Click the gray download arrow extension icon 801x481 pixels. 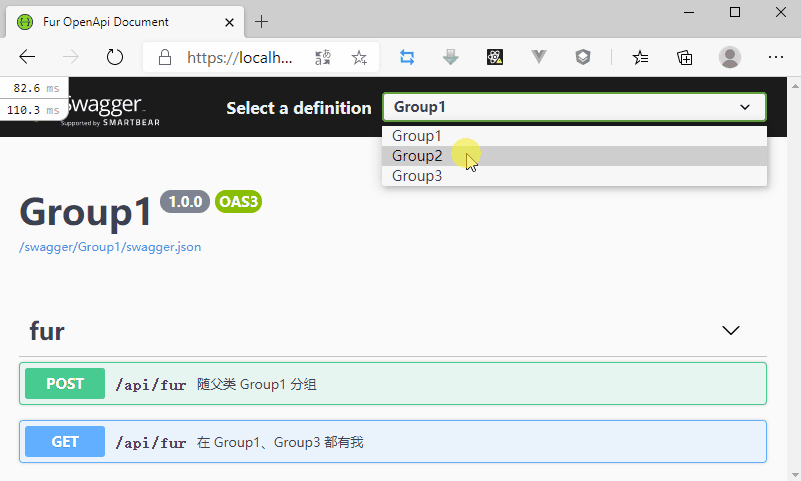tap(451, 57)
